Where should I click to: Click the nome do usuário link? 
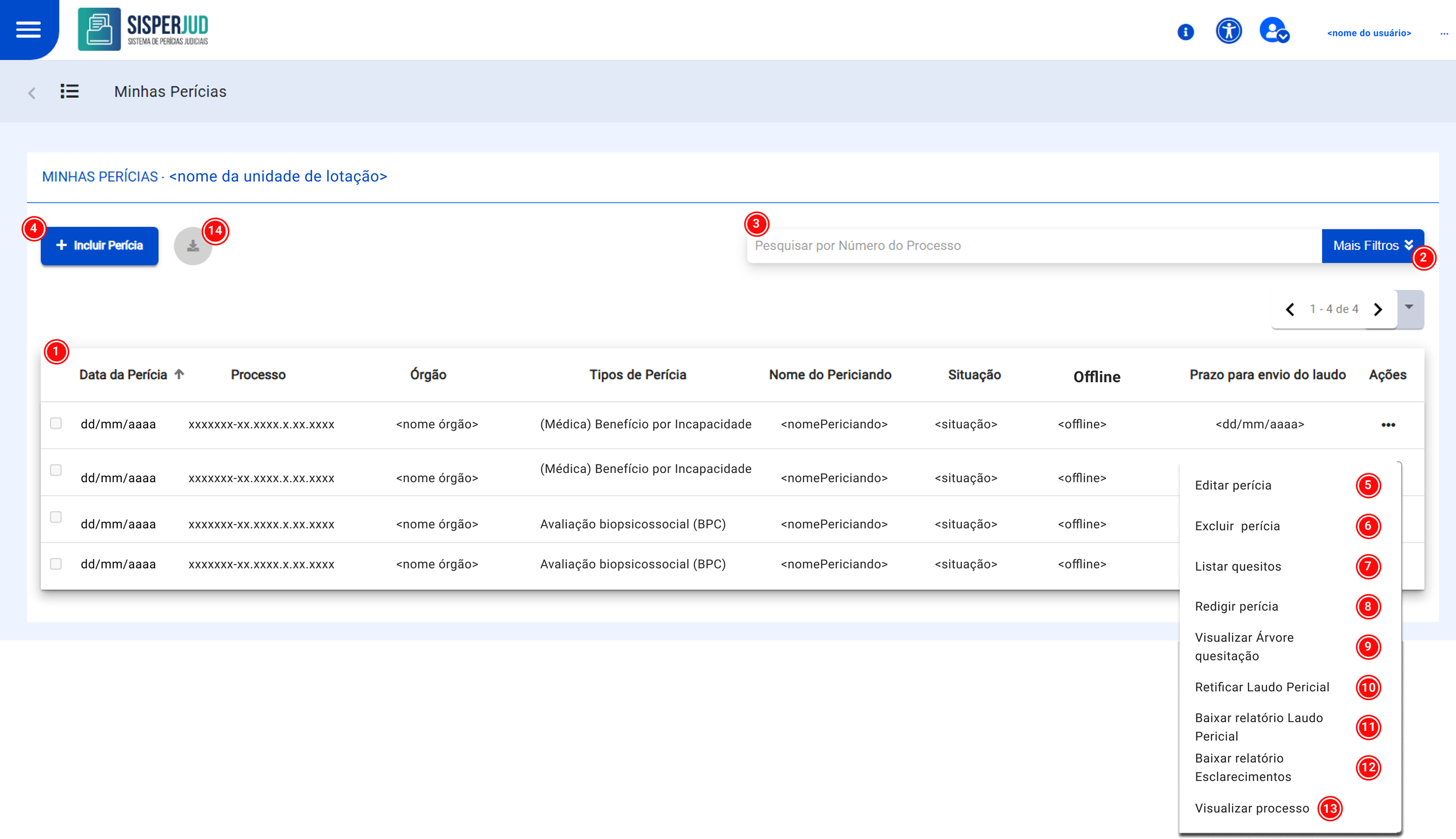tap(1368, 34)
